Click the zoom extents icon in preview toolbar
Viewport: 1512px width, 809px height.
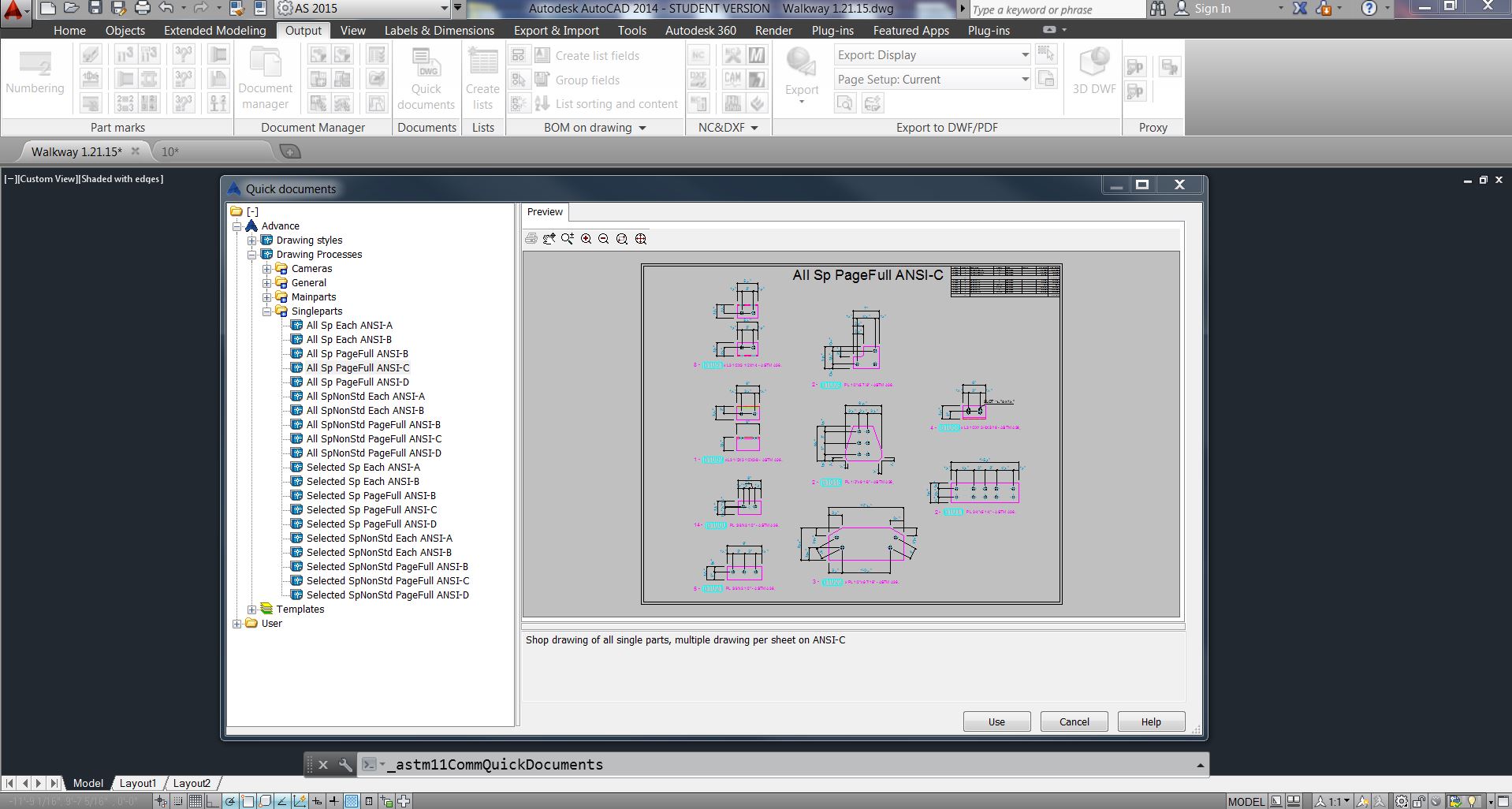click(641, 239)
